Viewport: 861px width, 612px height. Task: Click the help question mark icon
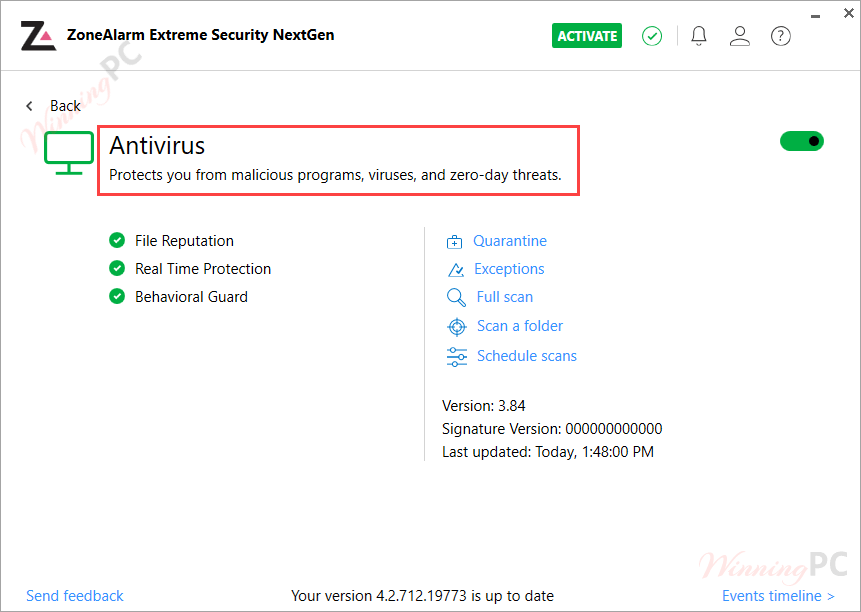pyautogui.click(x=781, y=36)
